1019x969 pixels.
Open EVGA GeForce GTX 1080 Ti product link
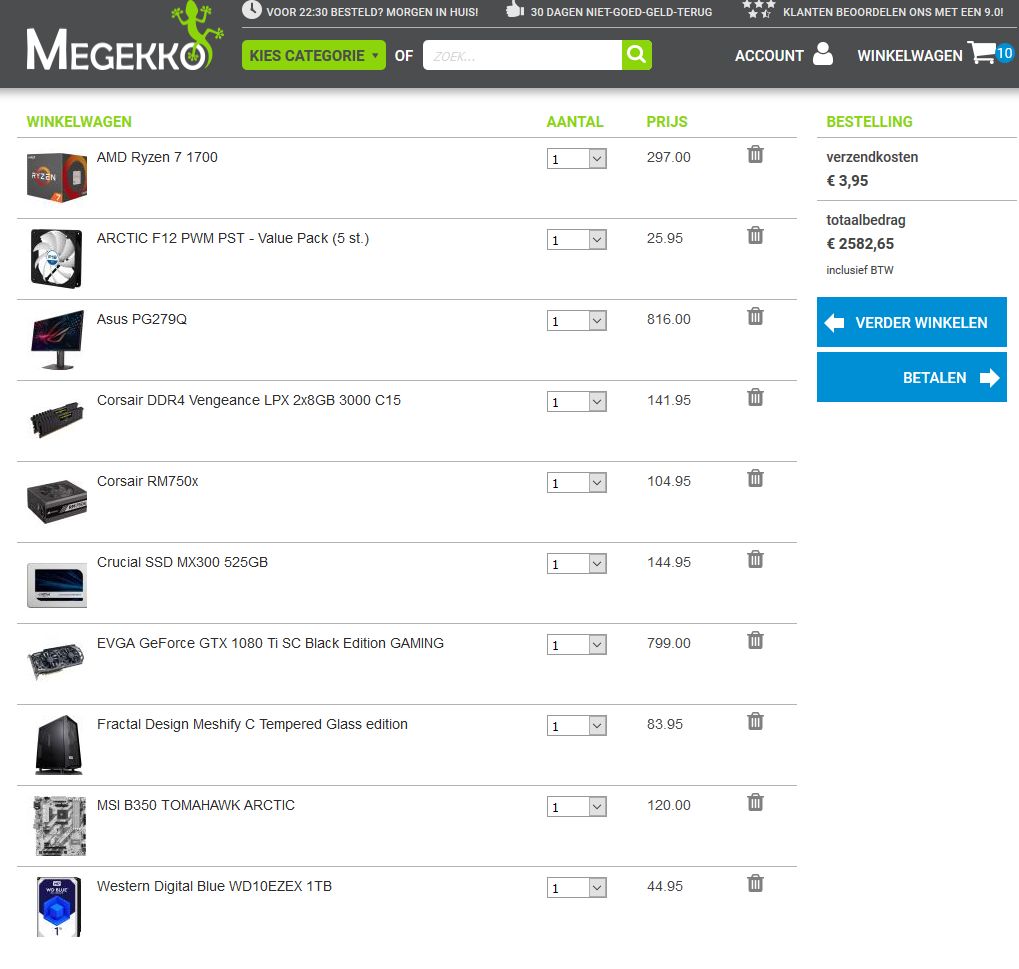tap(270, 643)
